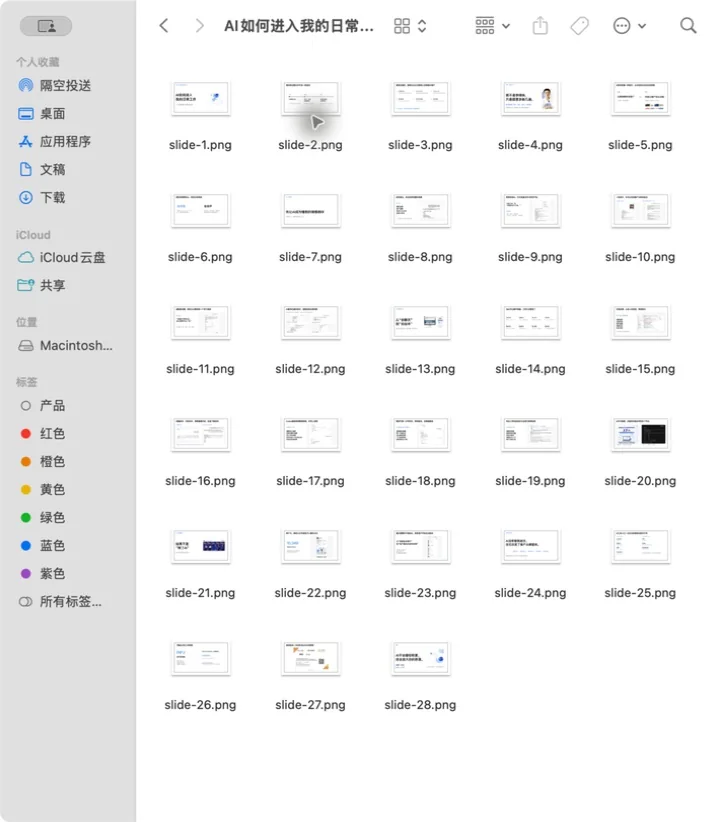716x822 pixels.
Task: Toggle the sidebar shared-screen button
Action: pyautogui.click(x=46, y=26)
